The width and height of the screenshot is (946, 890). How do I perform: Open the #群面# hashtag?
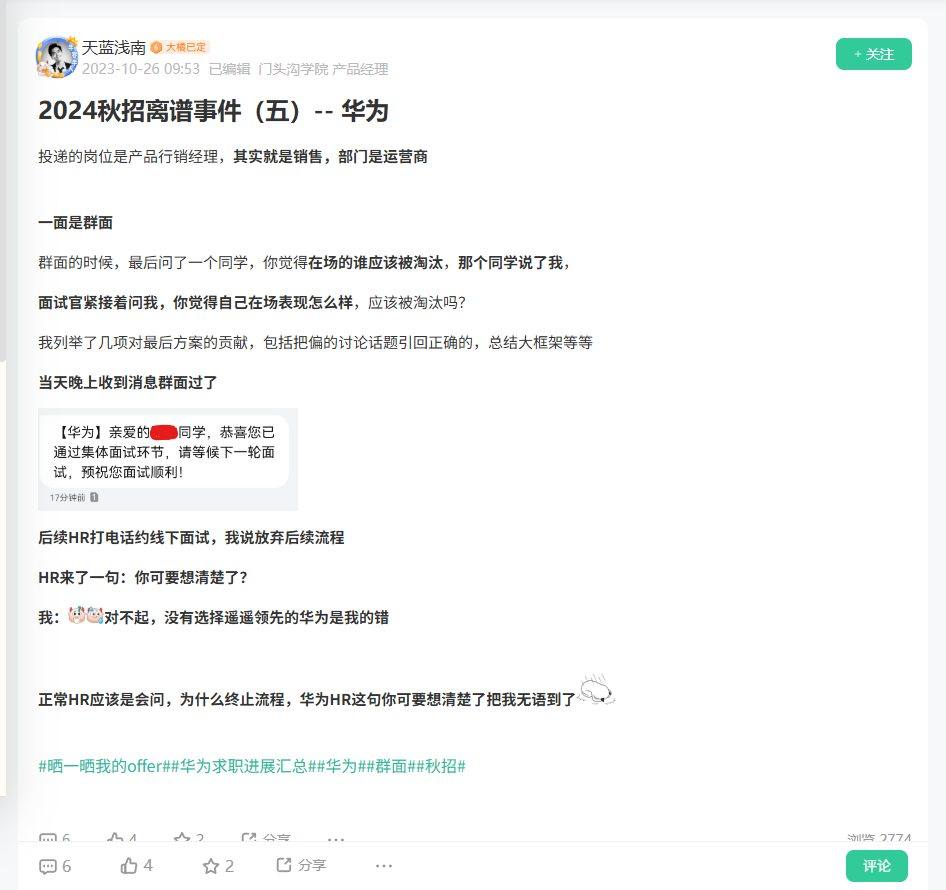click(x=391, y=766)
